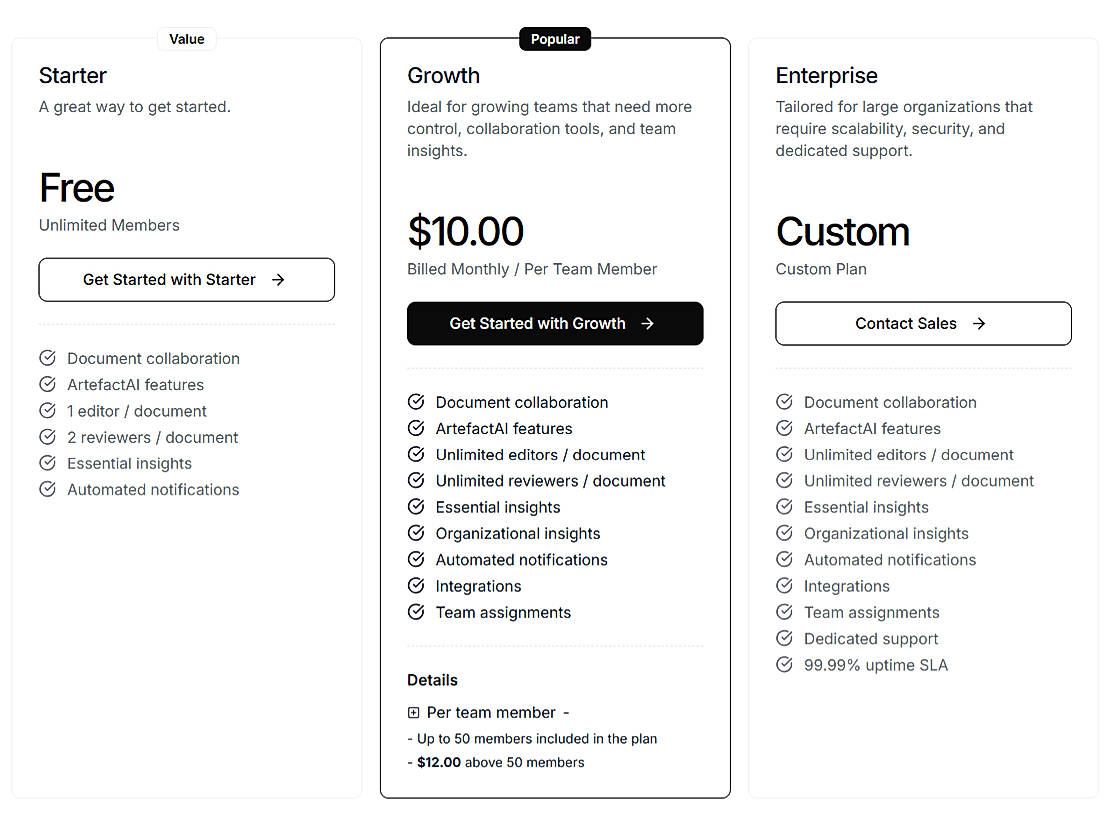This screenshot has height=819, width=1108.
Task: Click the '$10.00' Growth price
Action: 465,231
